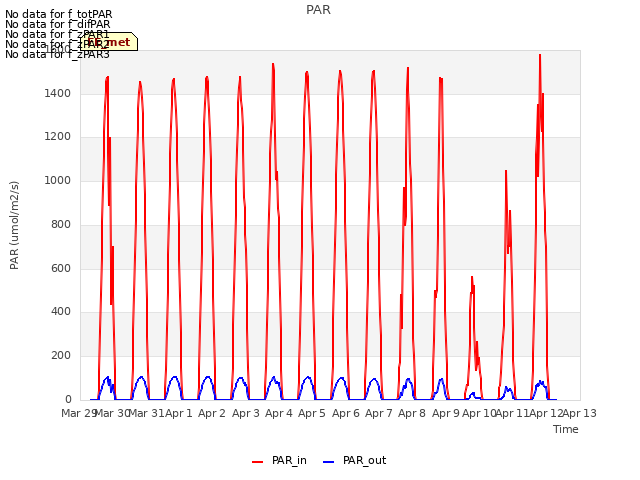Screen dimensions: 640x480
Task: Click the 200 y-axis tick label
Action: point(61,356)
